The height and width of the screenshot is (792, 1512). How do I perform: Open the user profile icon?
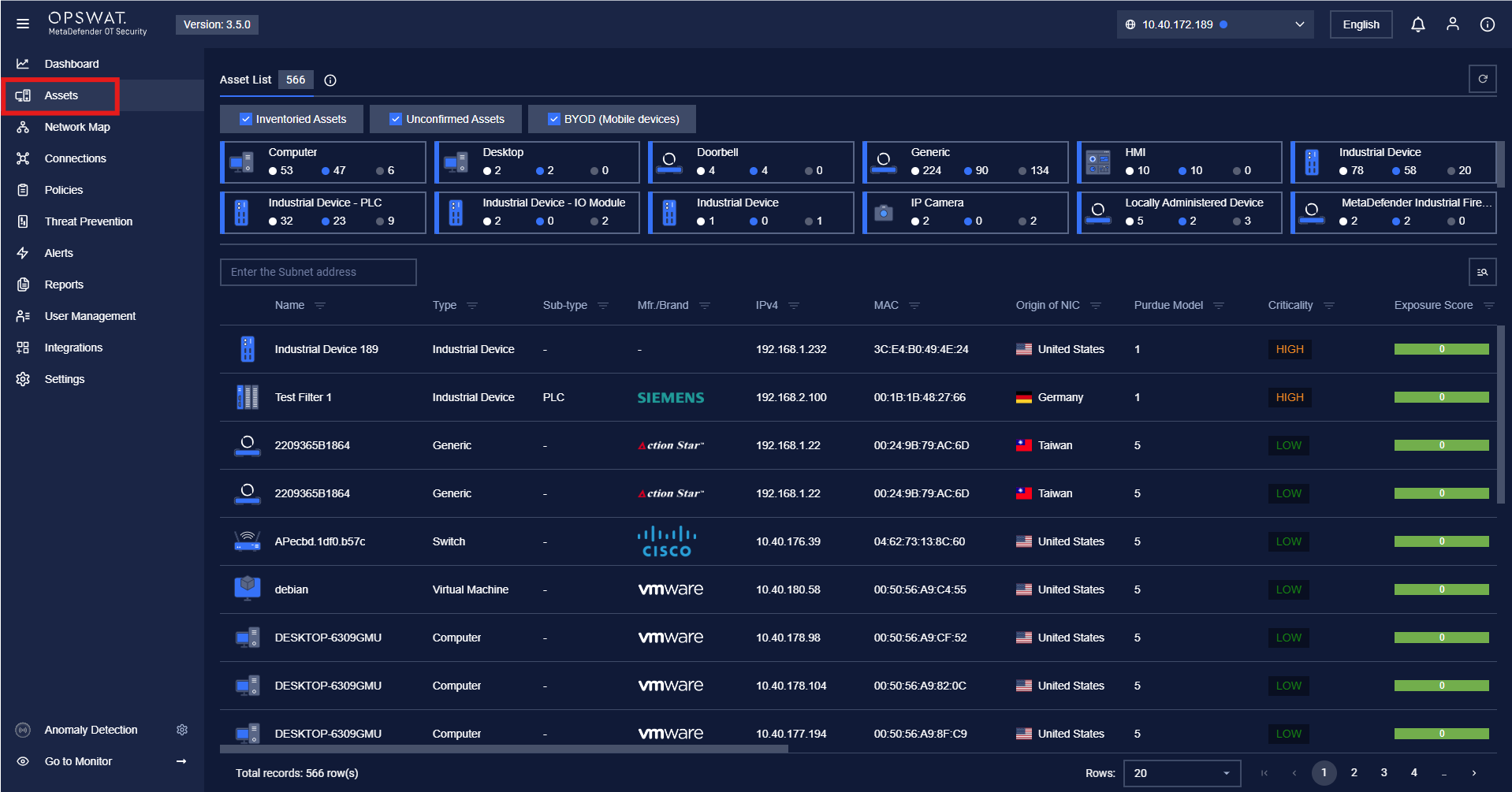click(x=1452, y=24)
